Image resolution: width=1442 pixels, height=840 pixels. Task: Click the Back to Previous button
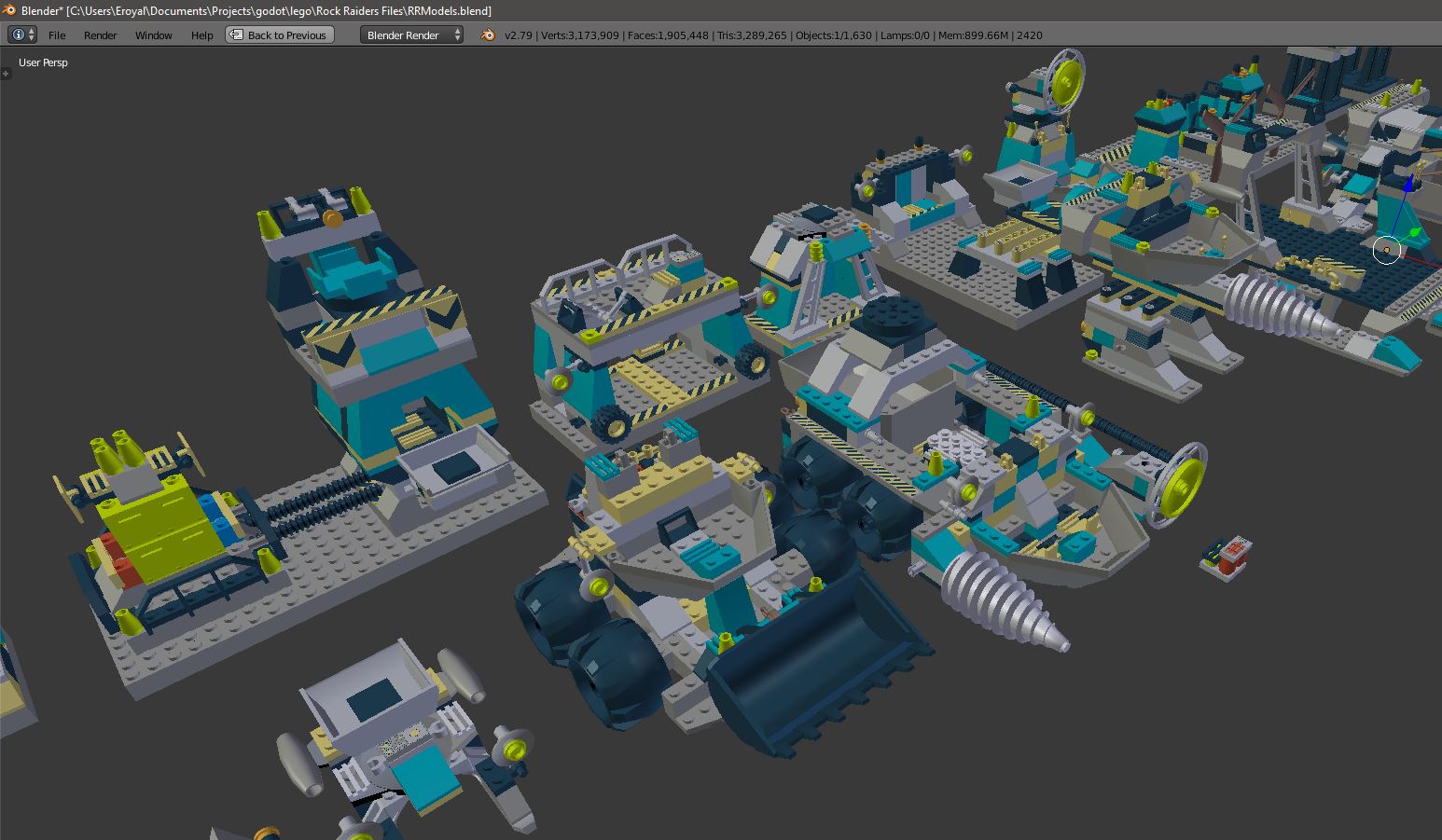pyautogui.click(x=279, y=35)
